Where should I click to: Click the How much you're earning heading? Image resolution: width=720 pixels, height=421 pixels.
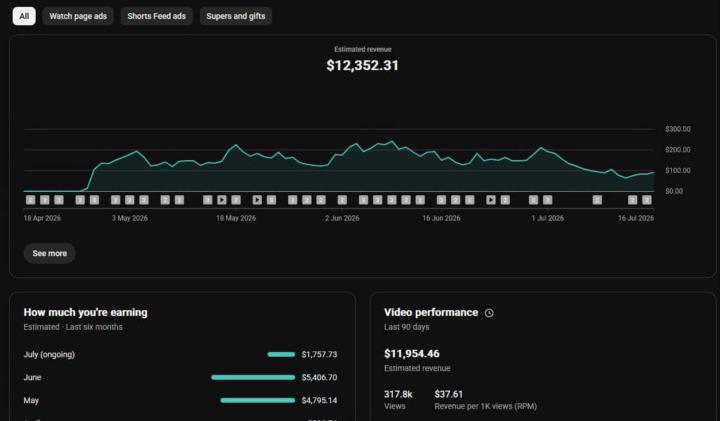(x=85, y=313)
